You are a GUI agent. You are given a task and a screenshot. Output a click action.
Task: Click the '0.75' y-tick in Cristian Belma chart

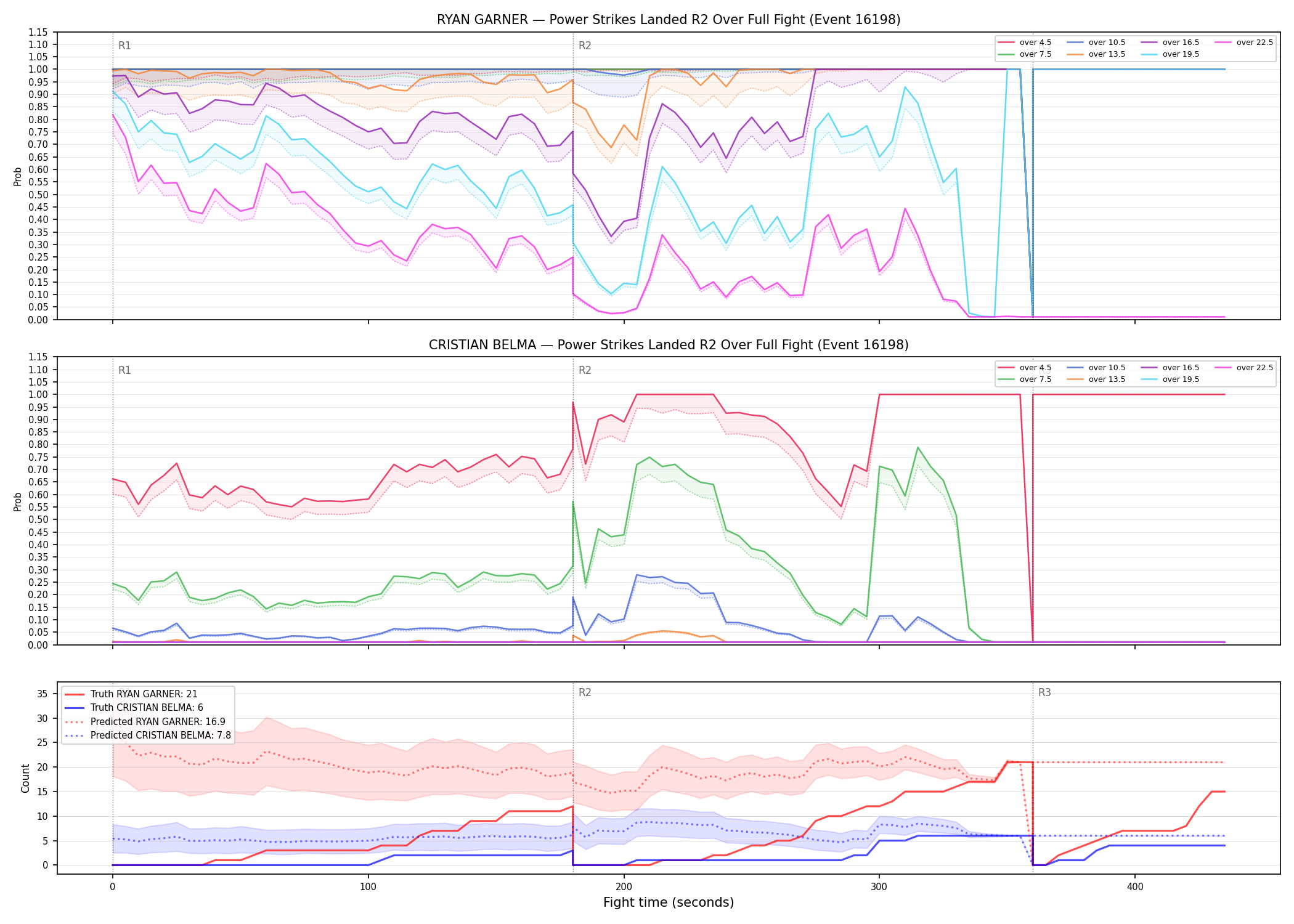38,457
